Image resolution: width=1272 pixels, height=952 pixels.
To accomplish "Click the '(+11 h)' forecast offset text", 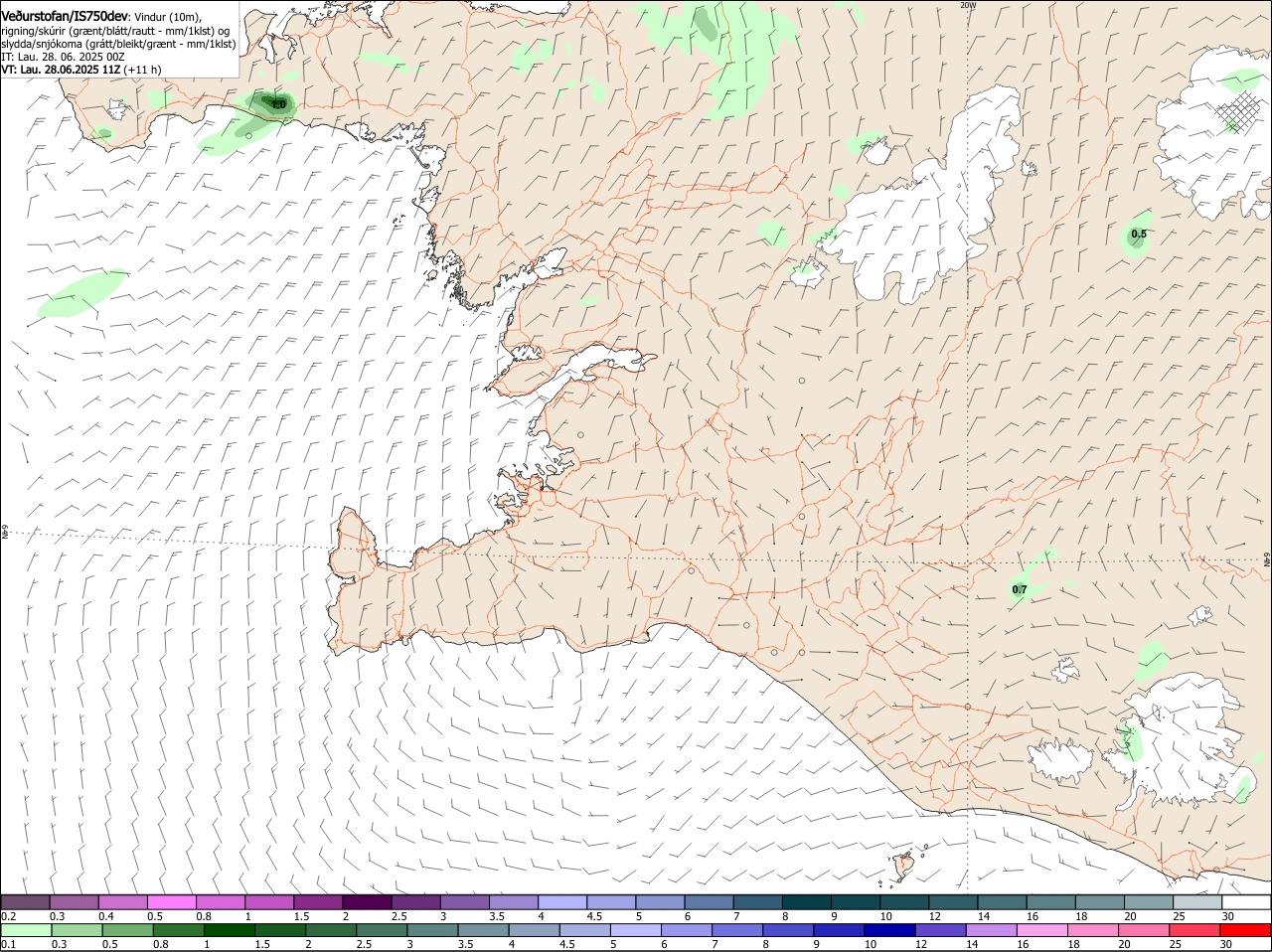I will 143,70.
